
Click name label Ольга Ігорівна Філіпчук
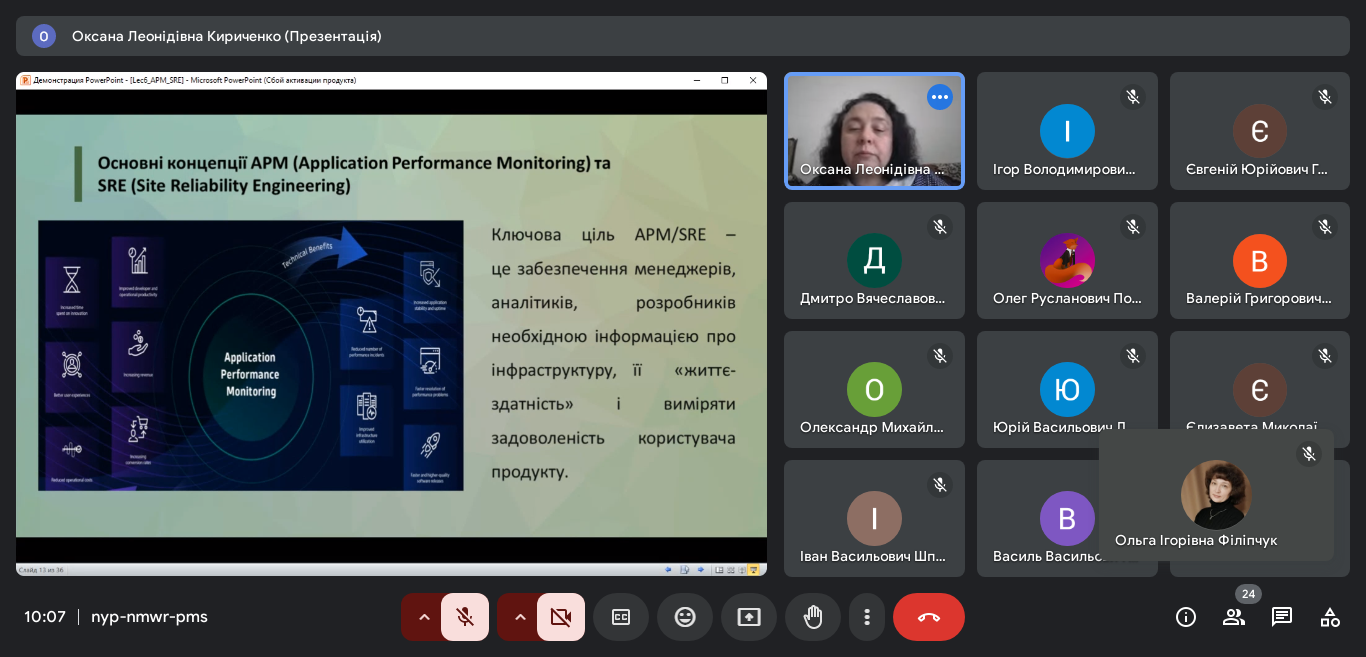1196,540
